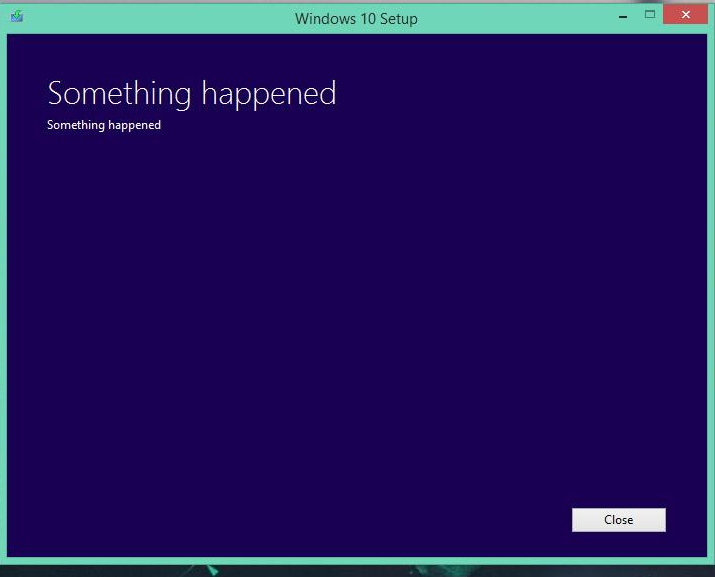Click the desktop wallpaper below the window

356,571
